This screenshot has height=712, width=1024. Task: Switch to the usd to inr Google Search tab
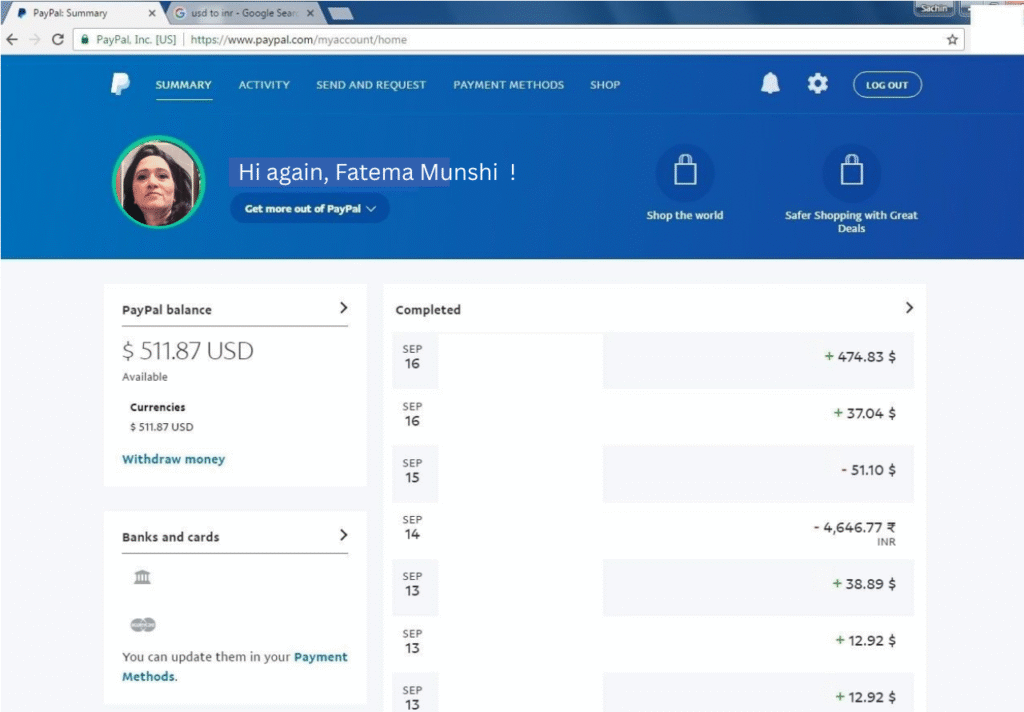[x=244, y=13]
